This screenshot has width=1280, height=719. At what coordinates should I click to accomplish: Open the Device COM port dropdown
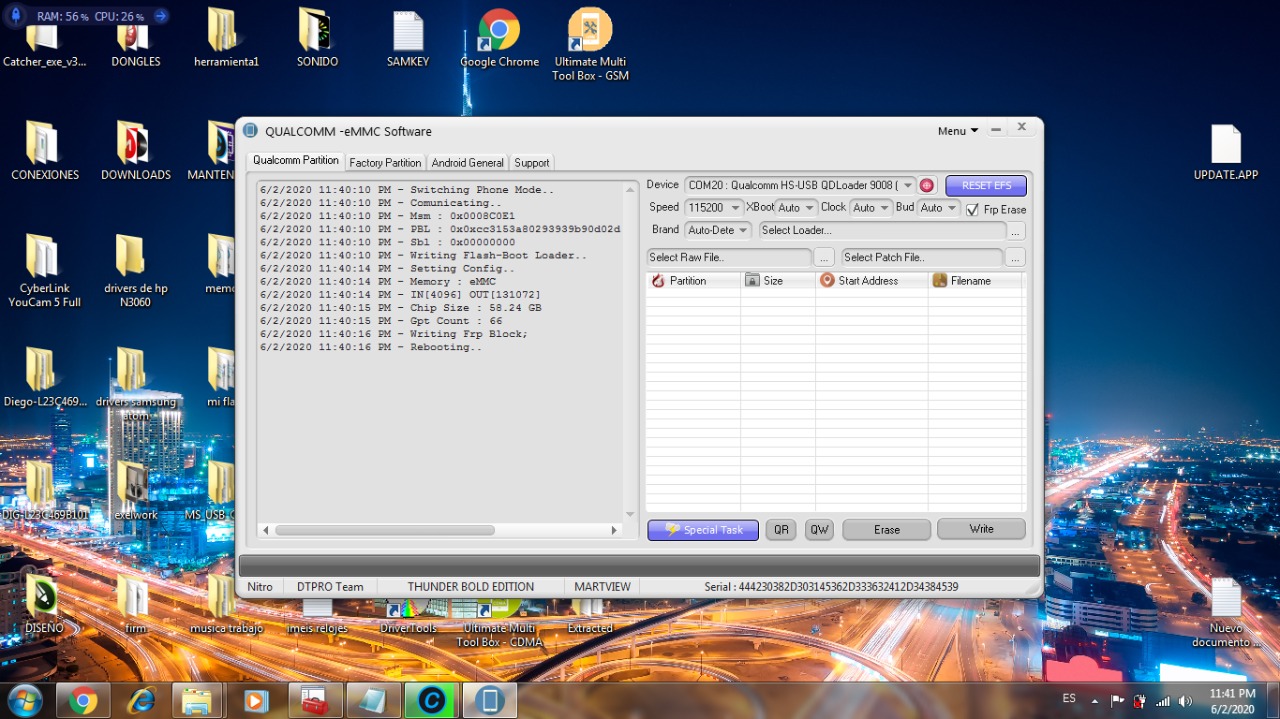tap(907, 186)
